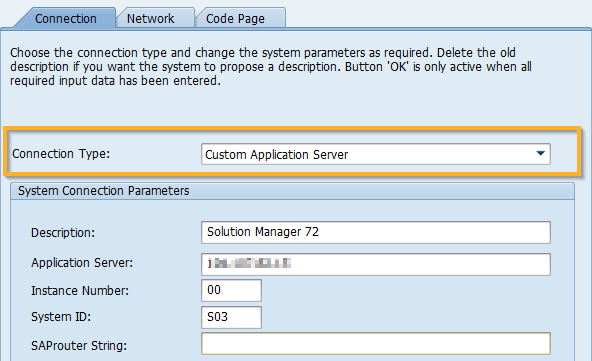
Task: Click the 'Custom Application Server' combo box text
Action: (x=276, y=154)
